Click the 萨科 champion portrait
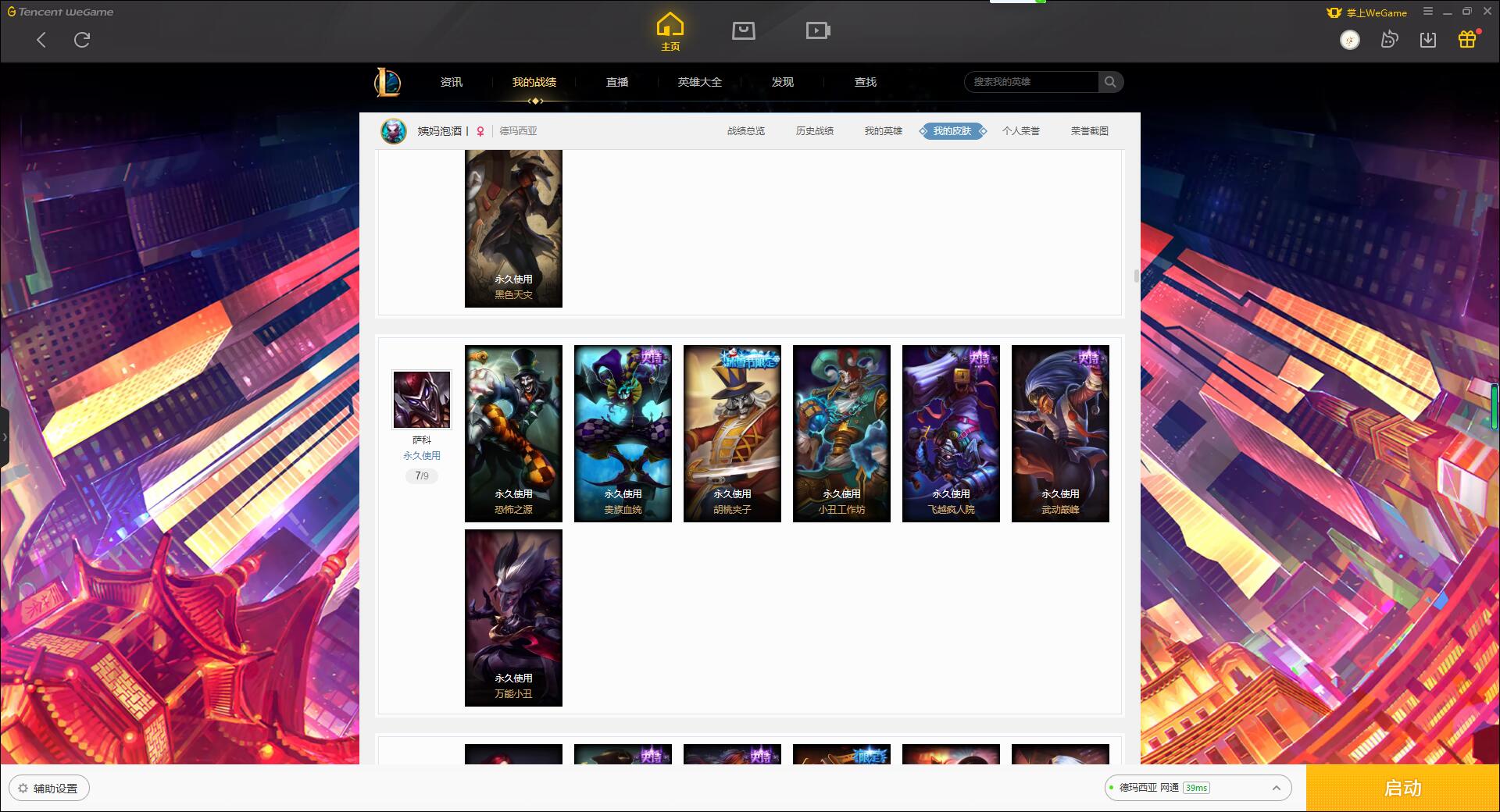 [x=422, y=400]
